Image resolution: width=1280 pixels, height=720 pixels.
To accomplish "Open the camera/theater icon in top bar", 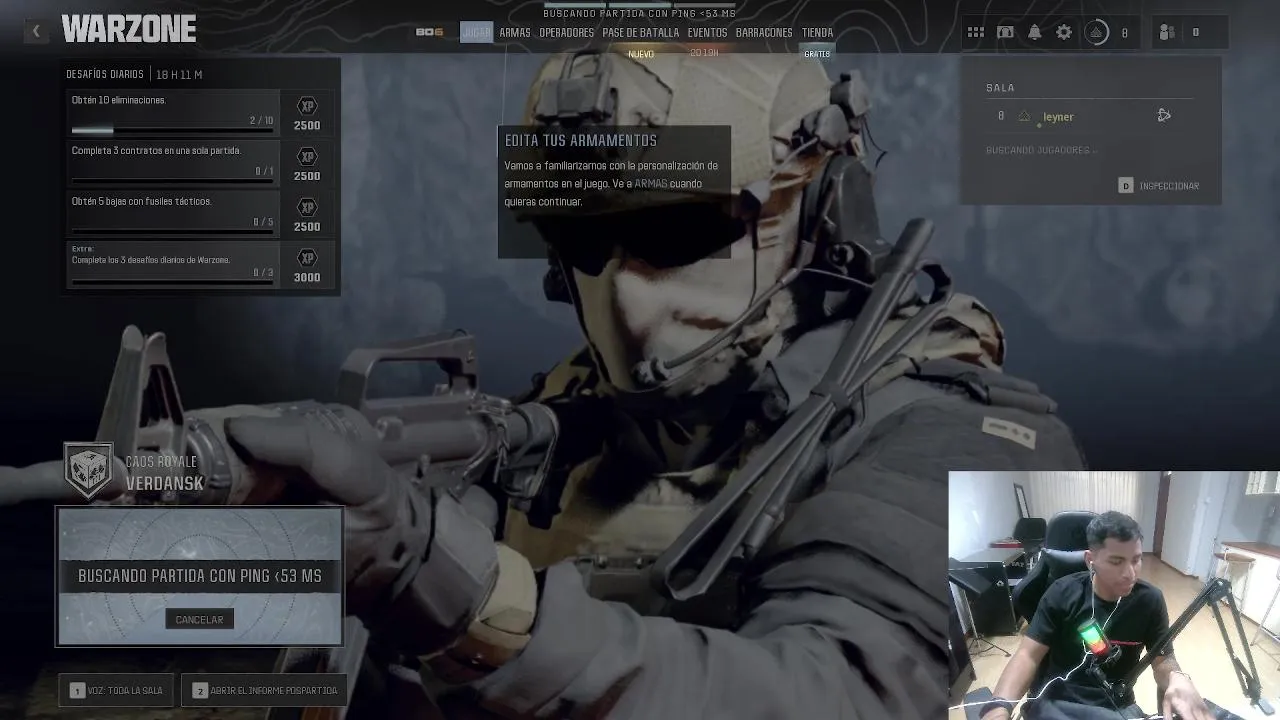I will coord(1005,32).
